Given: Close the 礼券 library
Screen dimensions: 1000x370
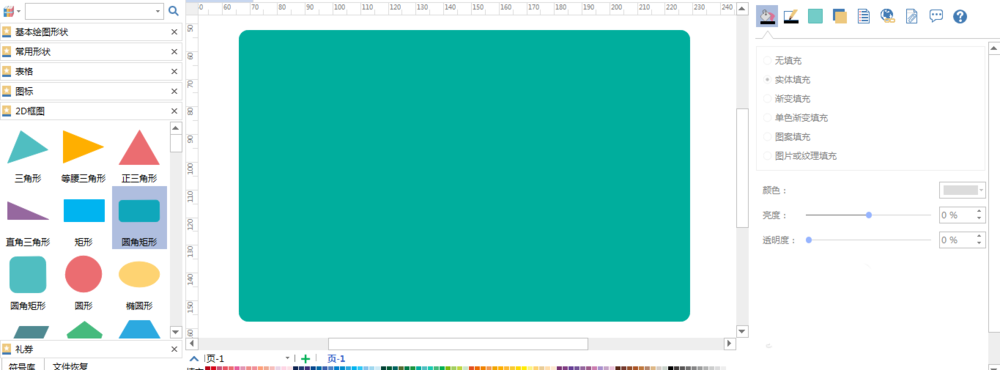Looking at the screenshot, I should pyautogui.click(x=174, y=349).
